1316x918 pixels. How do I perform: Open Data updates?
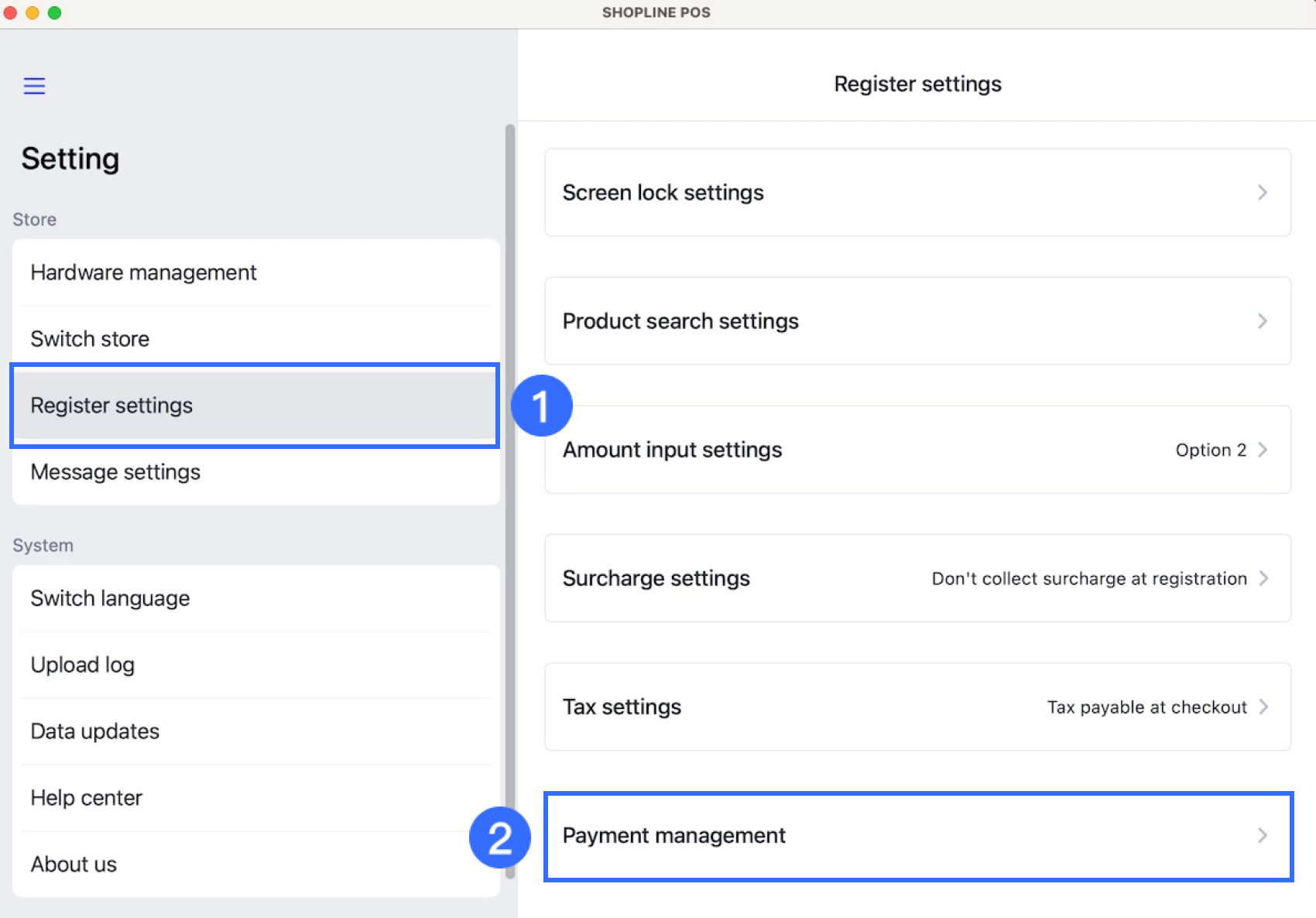click(95, 731)
